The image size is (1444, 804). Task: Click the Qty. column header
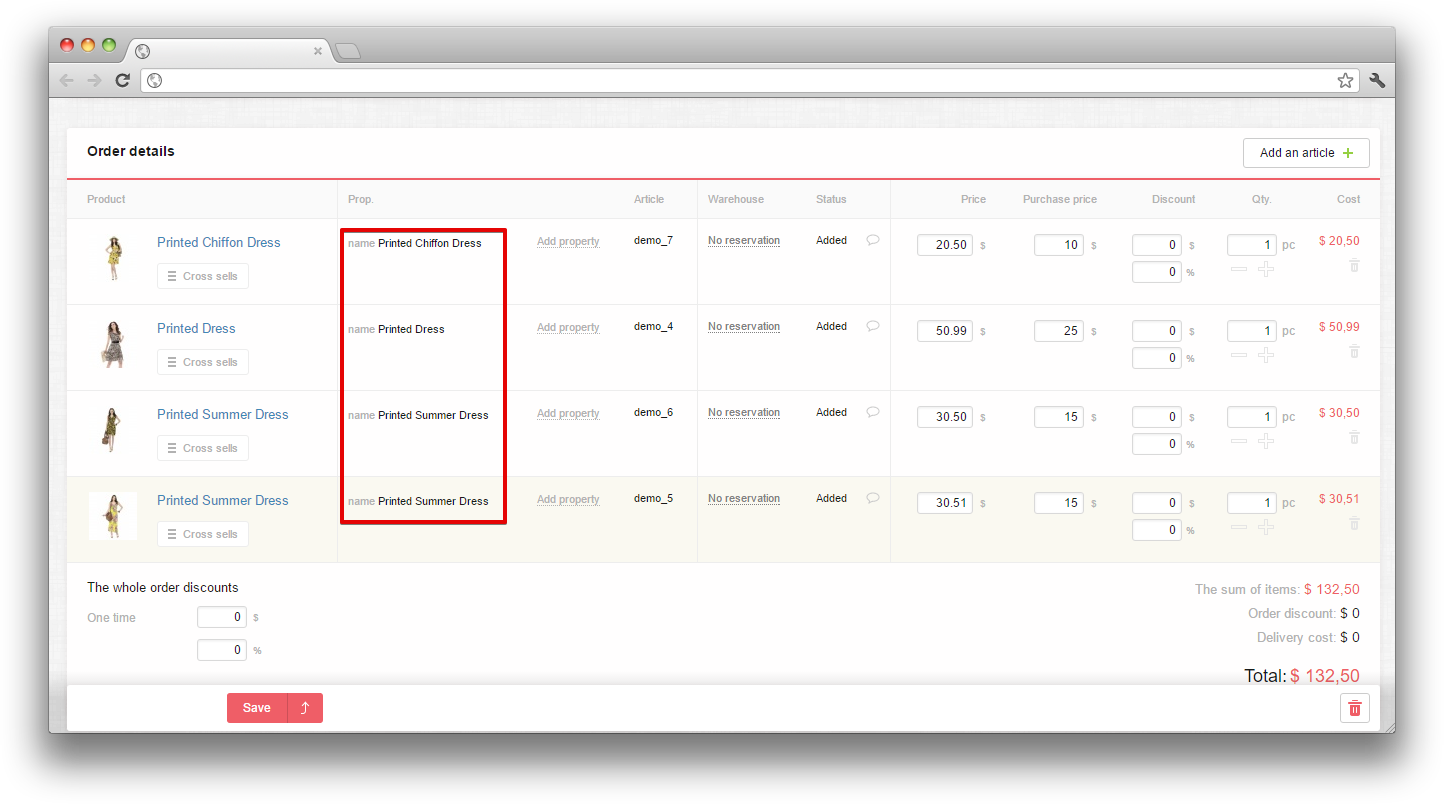(x=1261, y=199)
